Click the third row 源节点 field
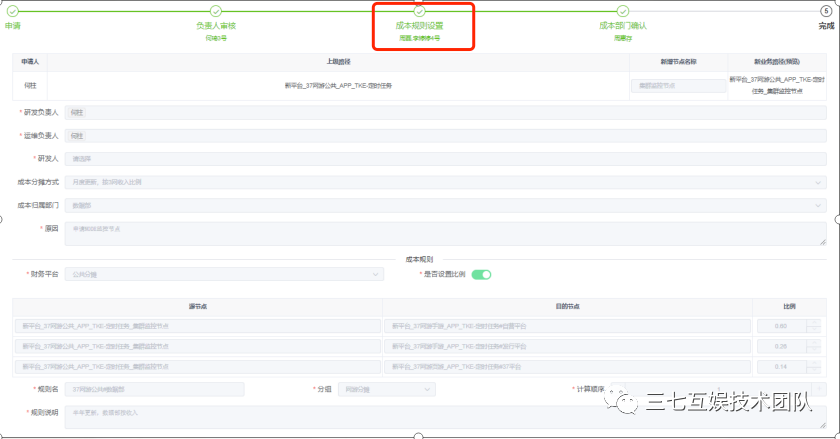This screenshot has width=840, height=439. [x=198, y=367]
